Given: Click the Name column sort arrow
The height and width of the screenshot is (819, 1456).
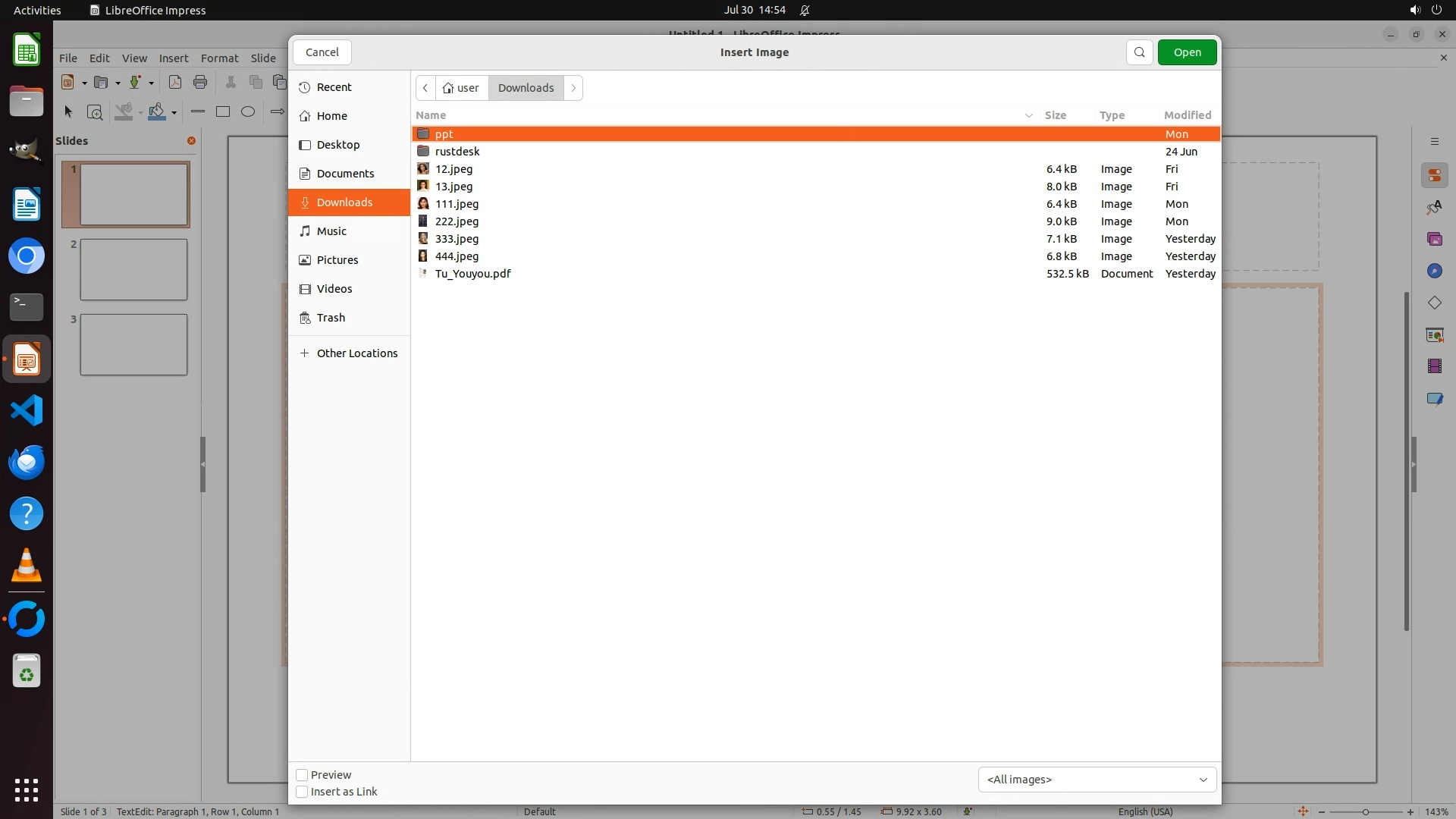Looking at the screenshot, I should pyautogui.click(x=1028, y=115).
